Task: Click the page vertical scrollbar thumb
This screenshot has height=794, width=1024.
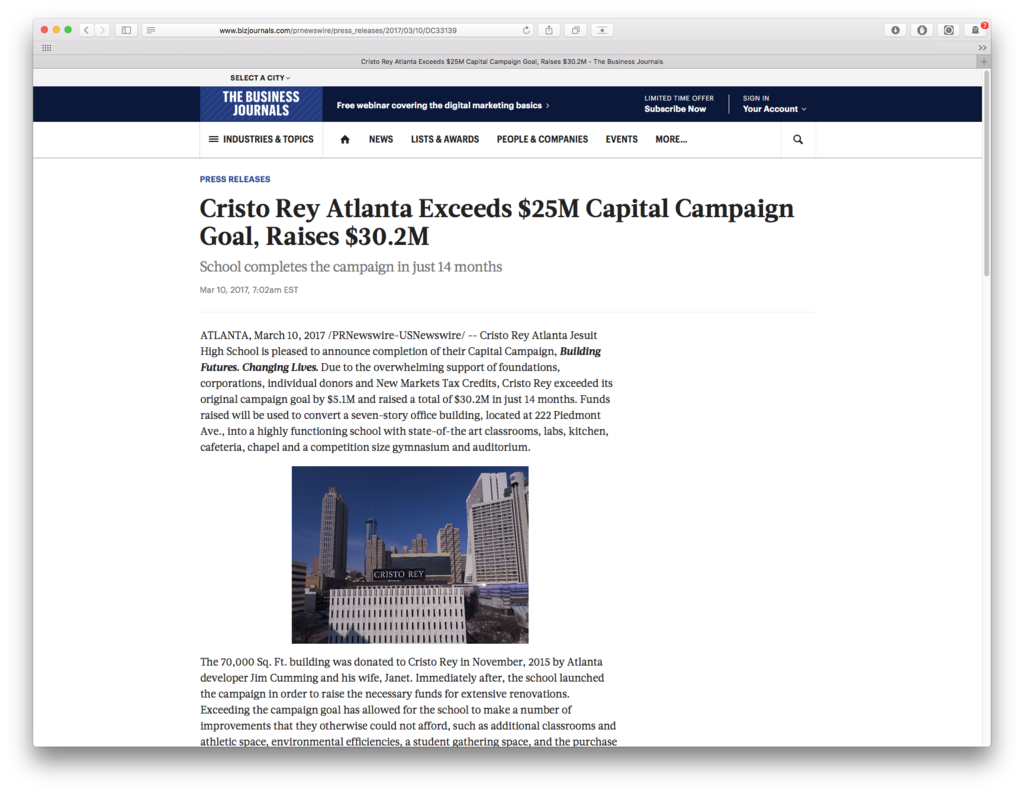Action: [986, 173]
